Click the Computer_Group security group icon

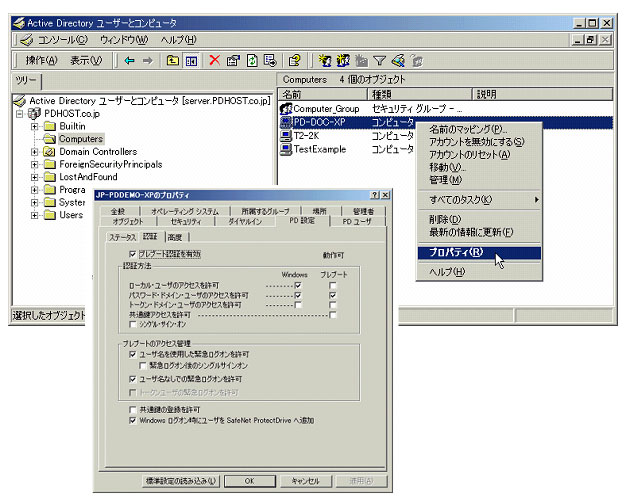(286, 109)
